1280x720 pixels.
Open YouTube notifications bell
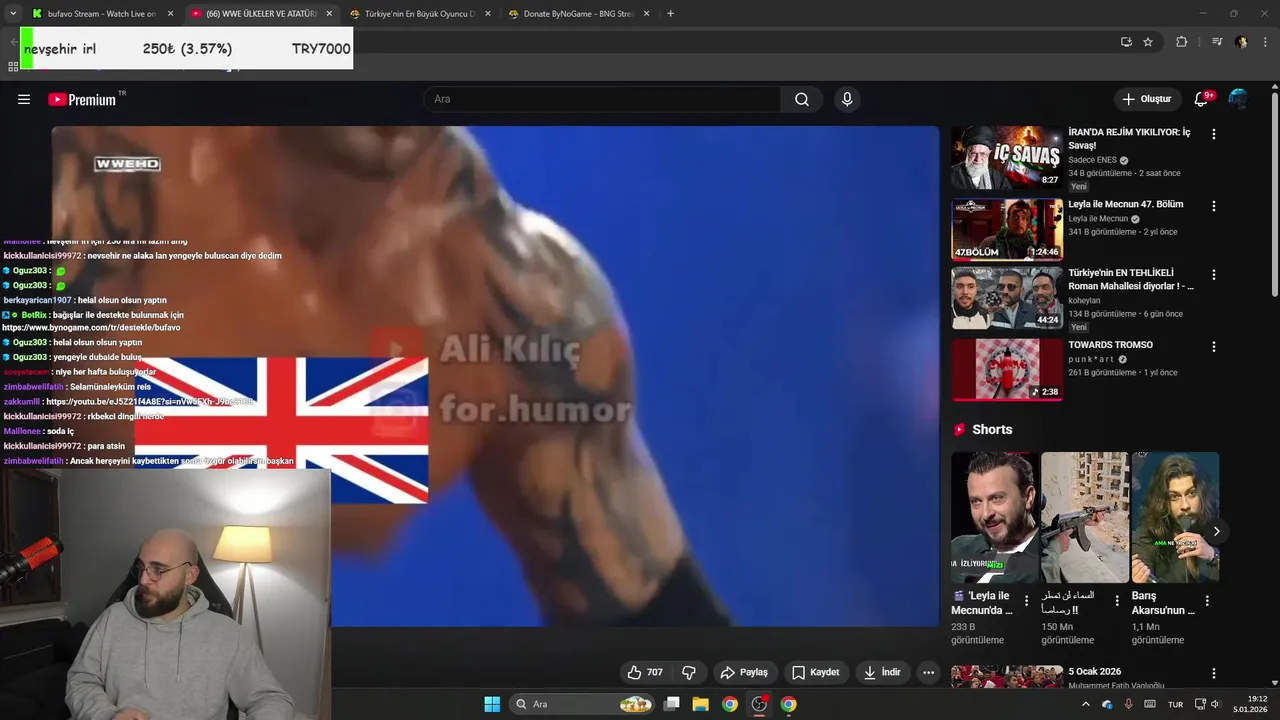(1201, 99)
